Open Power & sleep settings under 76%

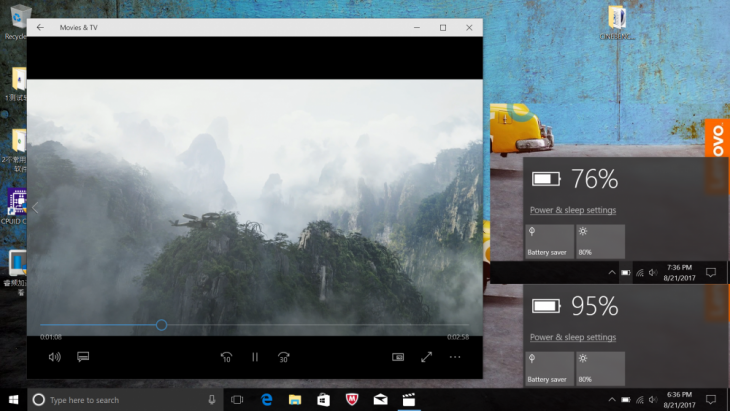click(573, 210)
